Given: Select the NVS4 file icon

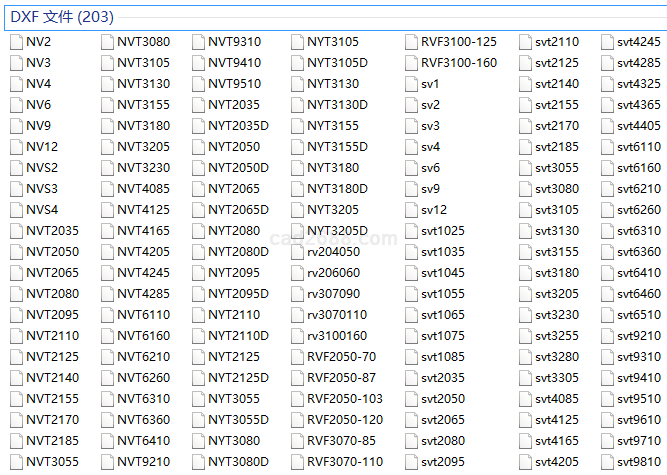Looking at the screenshot, I should (16, 210).
